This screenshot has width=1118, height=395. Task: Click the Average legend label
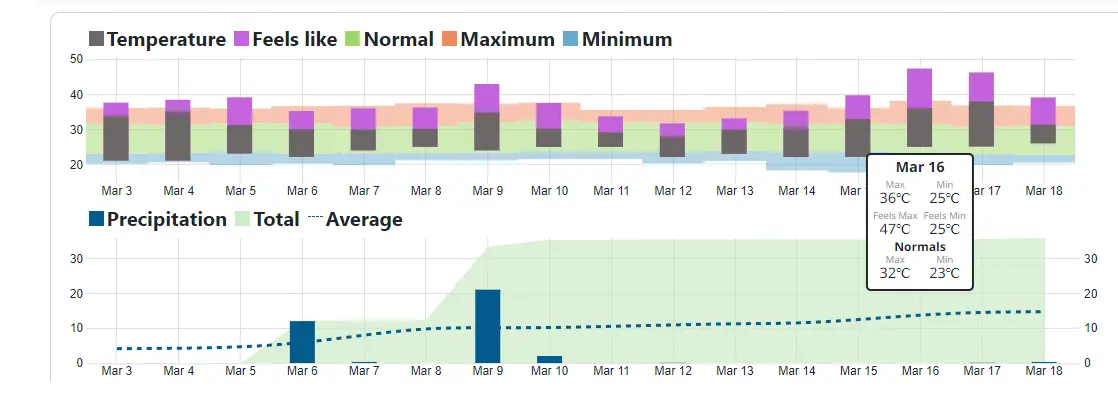[364, 220]
